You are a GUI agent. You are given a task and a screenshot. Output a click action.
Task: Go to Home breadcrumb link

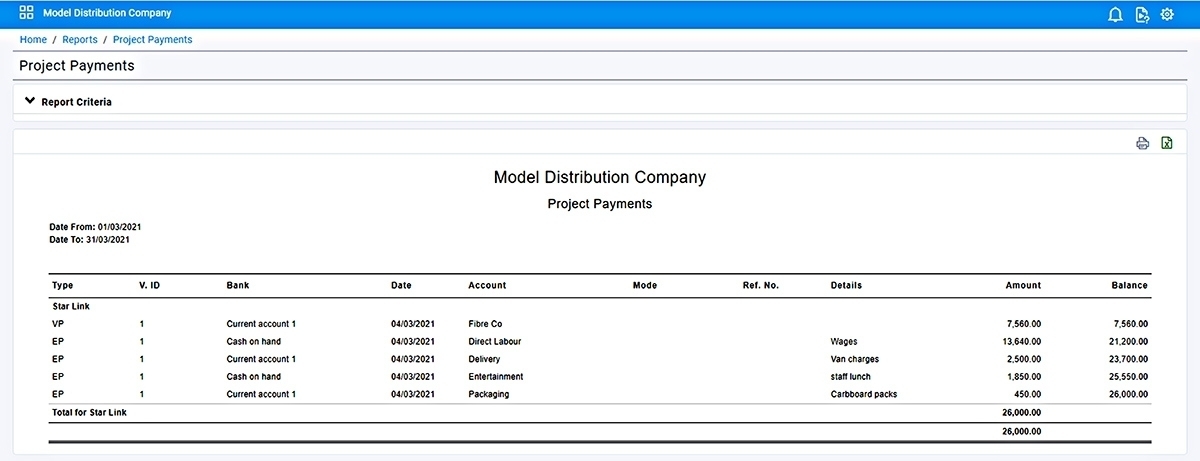[x=33, y=40]
